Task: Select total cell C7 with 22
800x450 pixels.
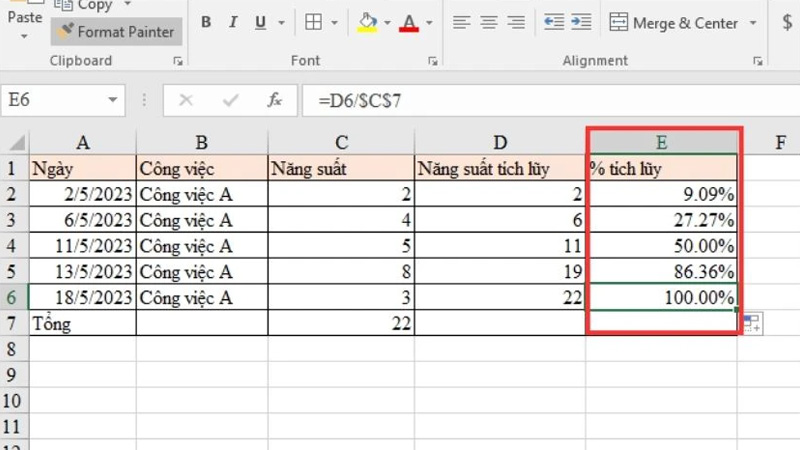Action: tap(341, 323)
